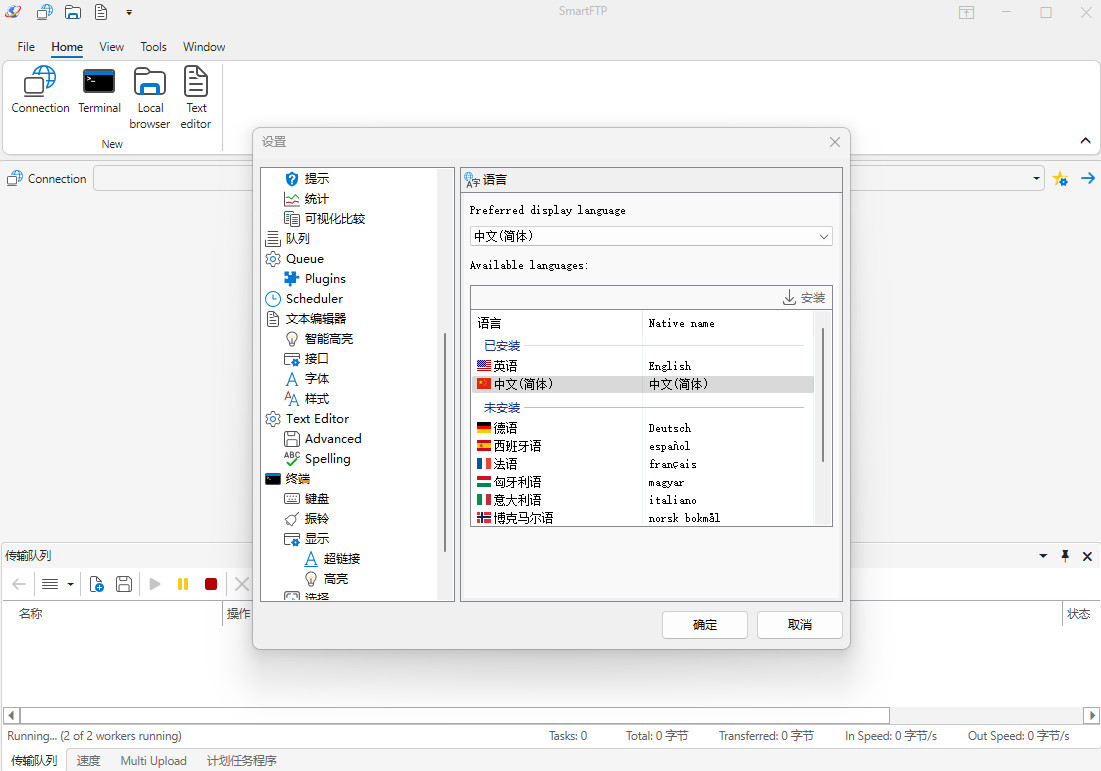Open a new Connection from the ribbon

[x=40, y=89]
